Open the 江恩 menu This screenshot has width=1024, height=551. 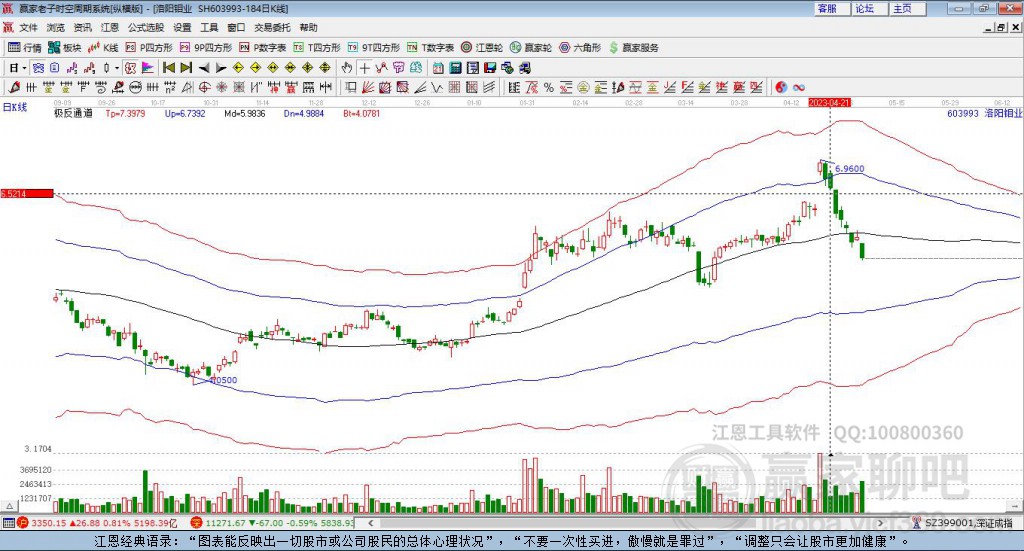(x=110, y=27)
